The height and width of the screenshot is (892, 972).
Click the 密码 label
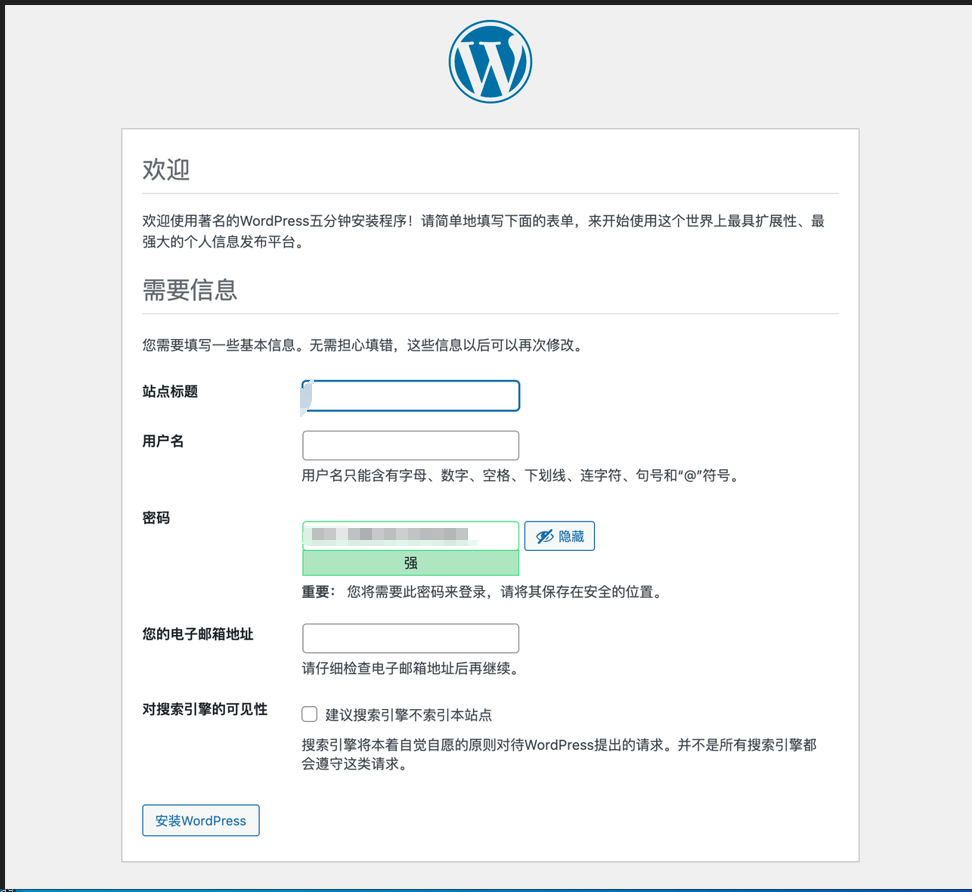click(x=156, y=518)
